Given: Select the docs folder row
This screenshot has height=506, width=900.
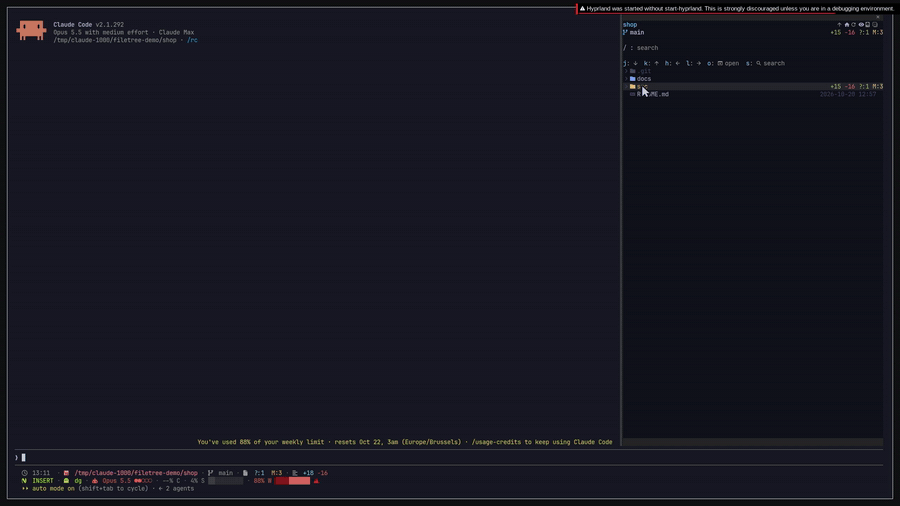Looking at the screenshot, I should click(x=752, y=79).
